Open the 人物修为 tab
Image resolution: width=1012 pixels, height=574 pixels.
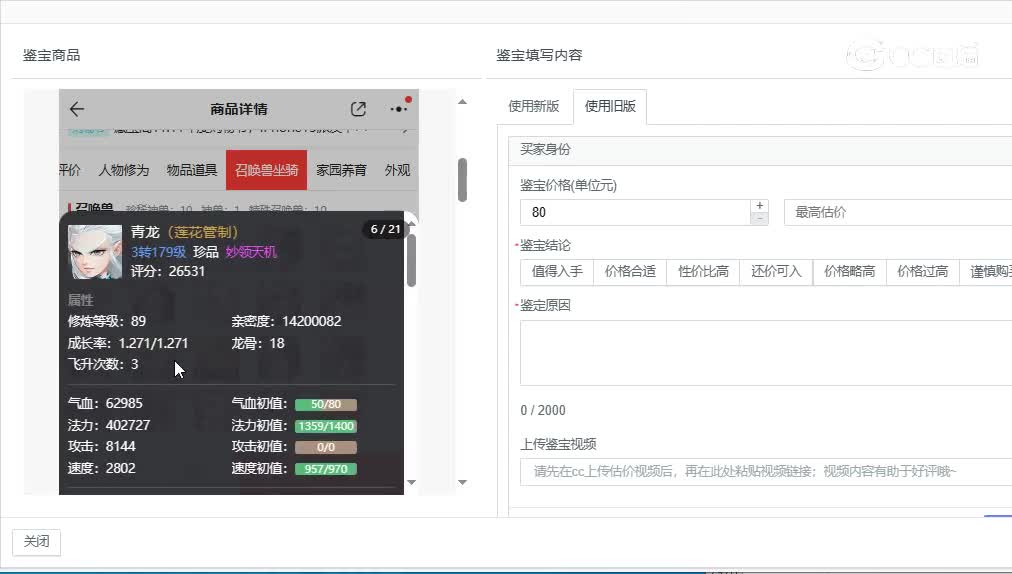(x=124, y=170)
